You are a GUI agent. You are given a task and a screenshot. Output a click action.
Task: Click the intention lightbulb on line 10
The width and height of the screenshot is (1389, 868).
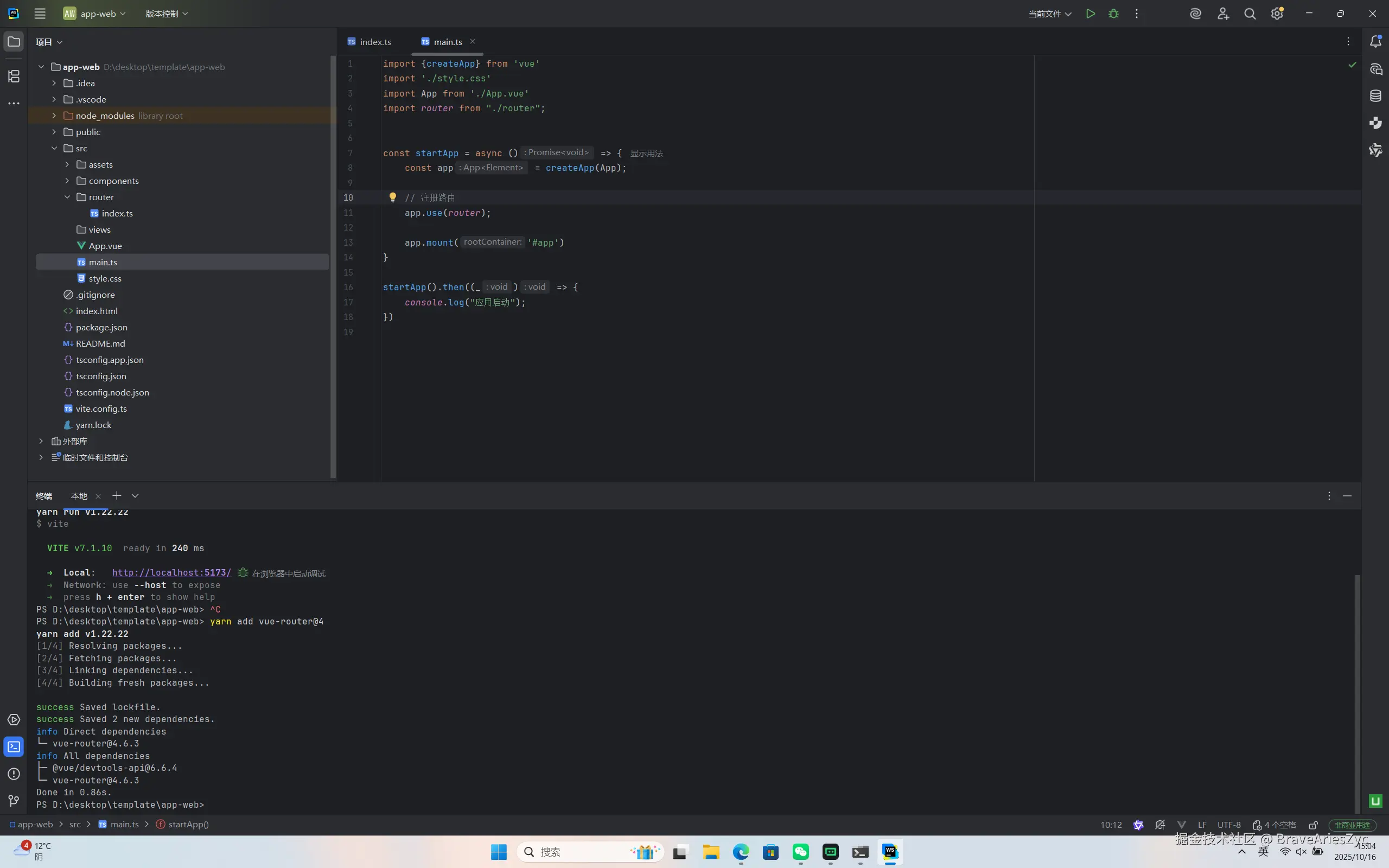(393, 197)
